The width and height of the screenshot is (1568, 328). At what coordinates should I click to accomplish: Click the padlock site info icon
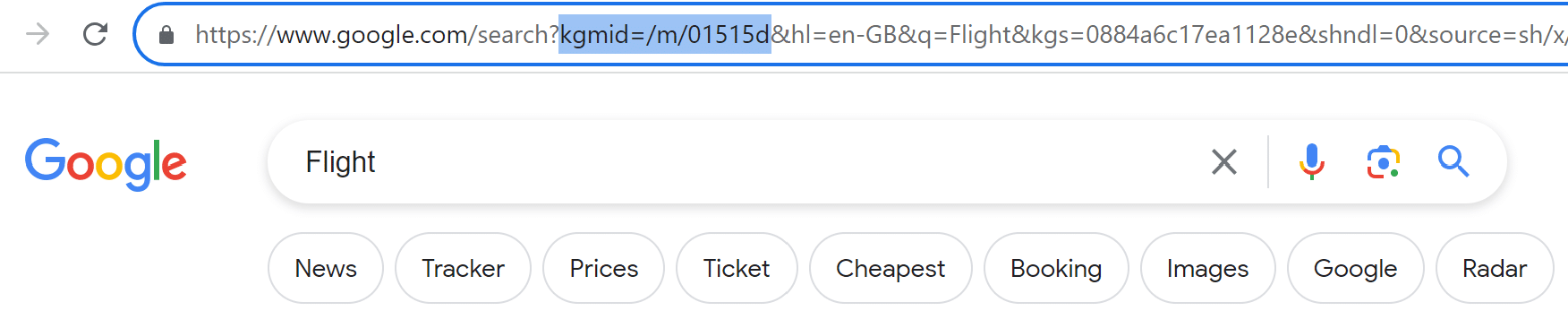click(166, 34)
